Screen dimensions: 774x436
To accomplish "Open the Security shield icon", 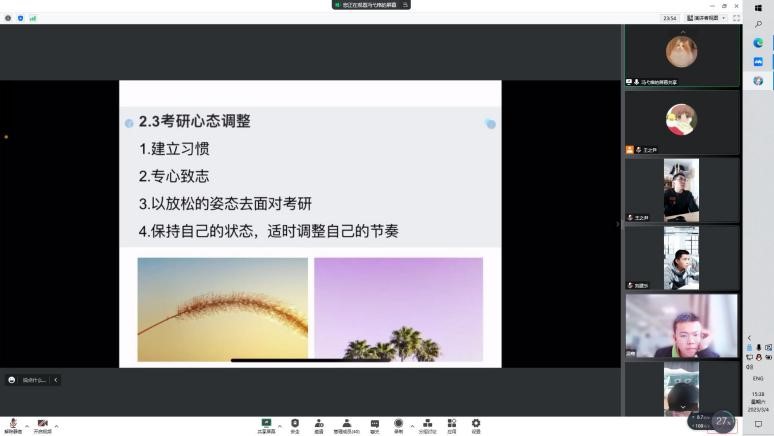I will click(295, 424).
